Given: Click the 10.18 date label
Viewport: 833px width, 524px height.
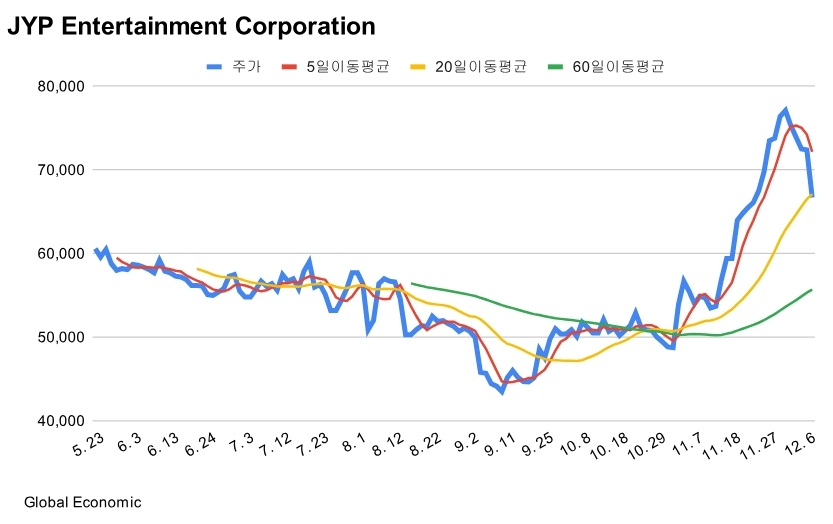Looking at the screenshot, I should [x=610, y=446].
